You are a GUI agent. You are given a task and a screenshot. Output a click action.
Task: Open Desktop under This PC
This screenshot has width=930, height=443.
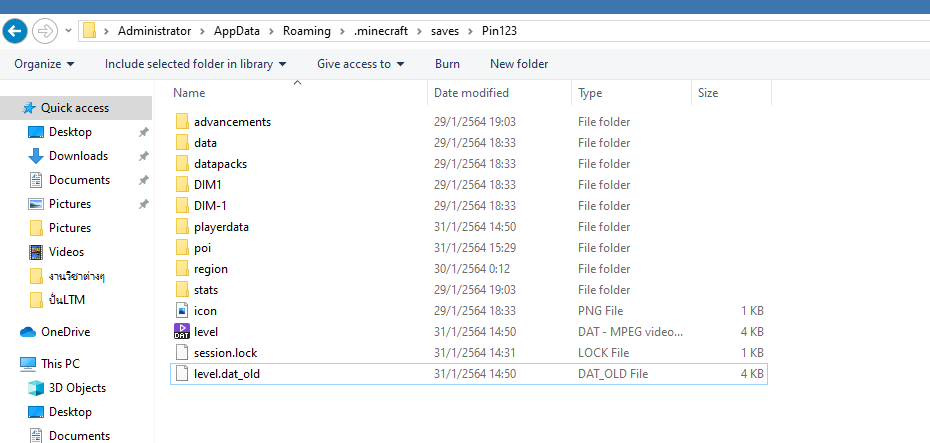[70, 412]
